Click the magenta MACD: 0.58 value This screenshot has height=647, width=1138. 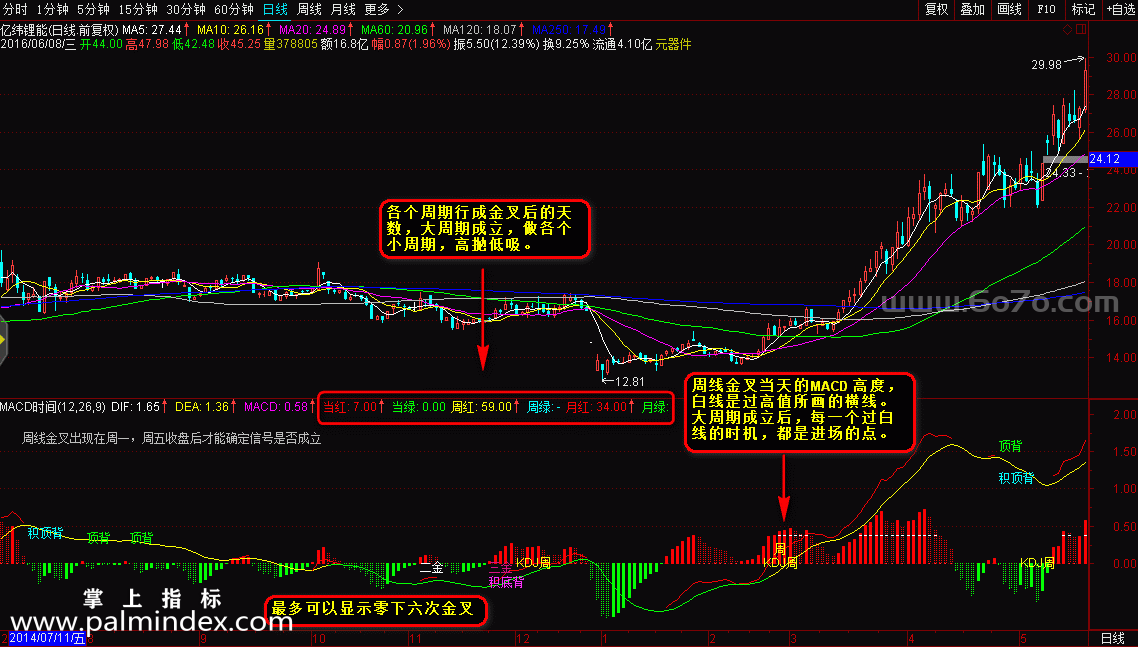[x=276, y=407]
